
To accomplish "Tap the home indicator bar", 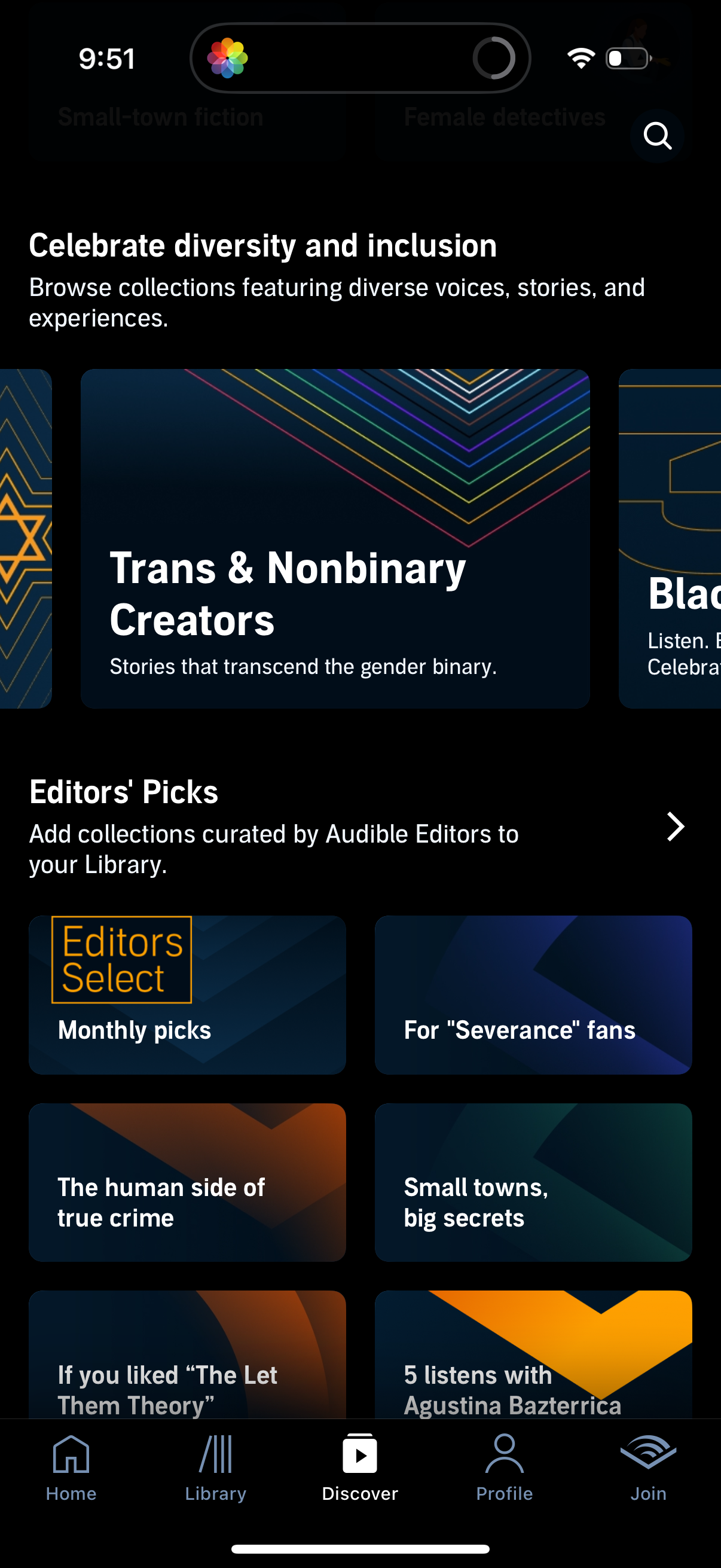I will (360, 1548).
